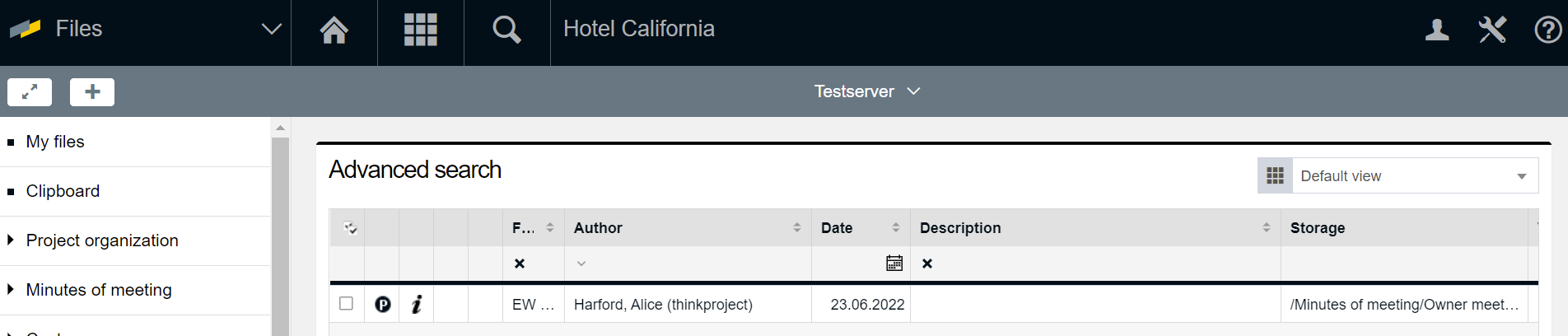Expand the Minutes of meeting tree item
1568x336 pixels.
point(11,290)
